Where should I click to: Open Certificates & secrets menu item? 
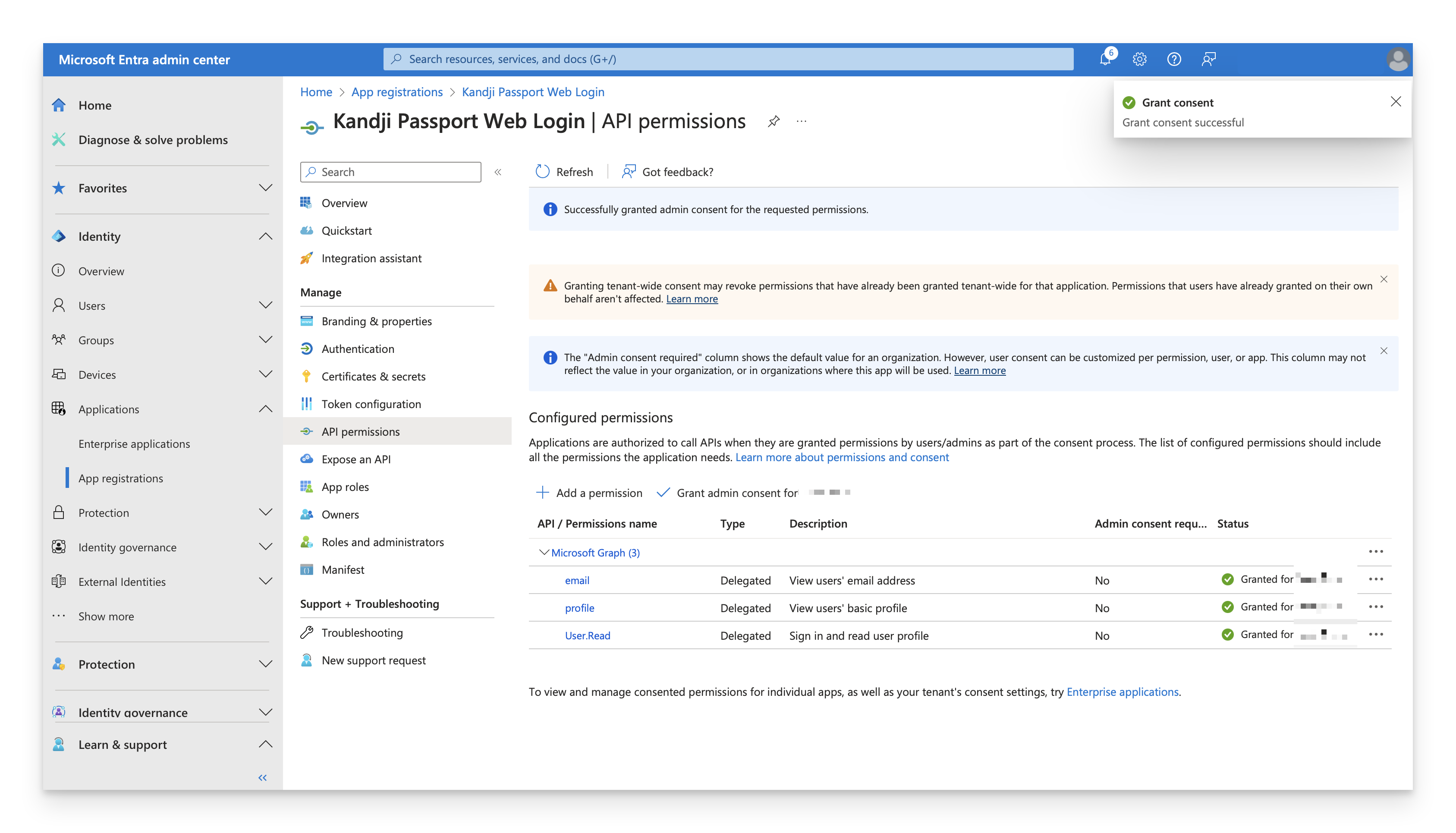point(373,377)
